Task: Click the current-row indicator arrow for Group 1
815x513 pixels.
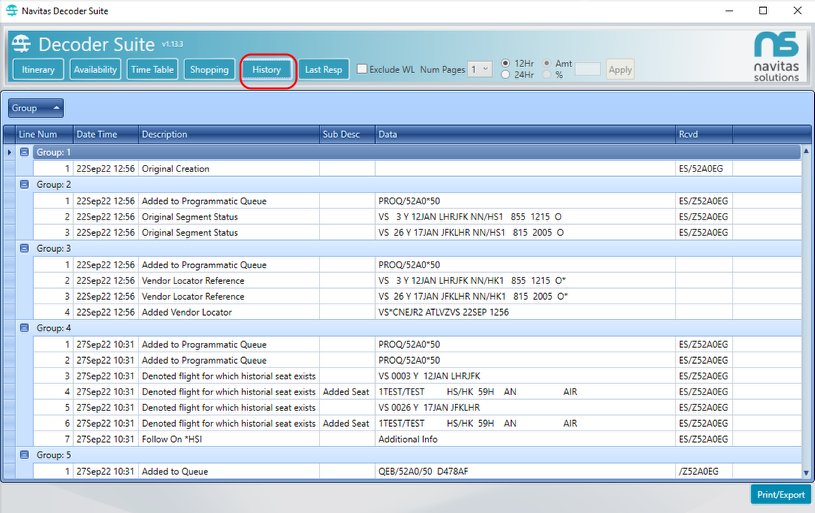Action: pyautogui.click(x=9, y=152)
